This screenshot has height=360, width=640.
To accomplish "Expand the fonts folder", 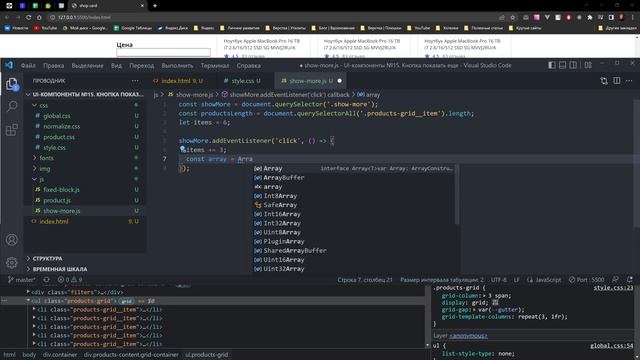I will [35, 158].
